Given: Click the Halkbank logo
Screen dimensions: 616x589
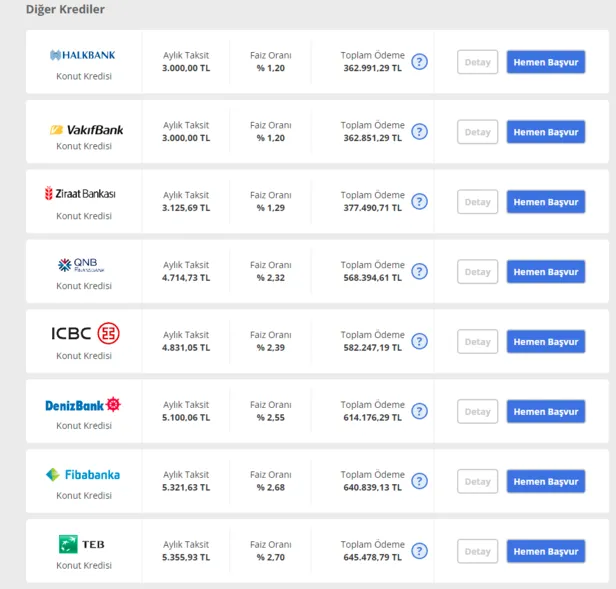Looking at the screenshot, I should coord(83,55).
